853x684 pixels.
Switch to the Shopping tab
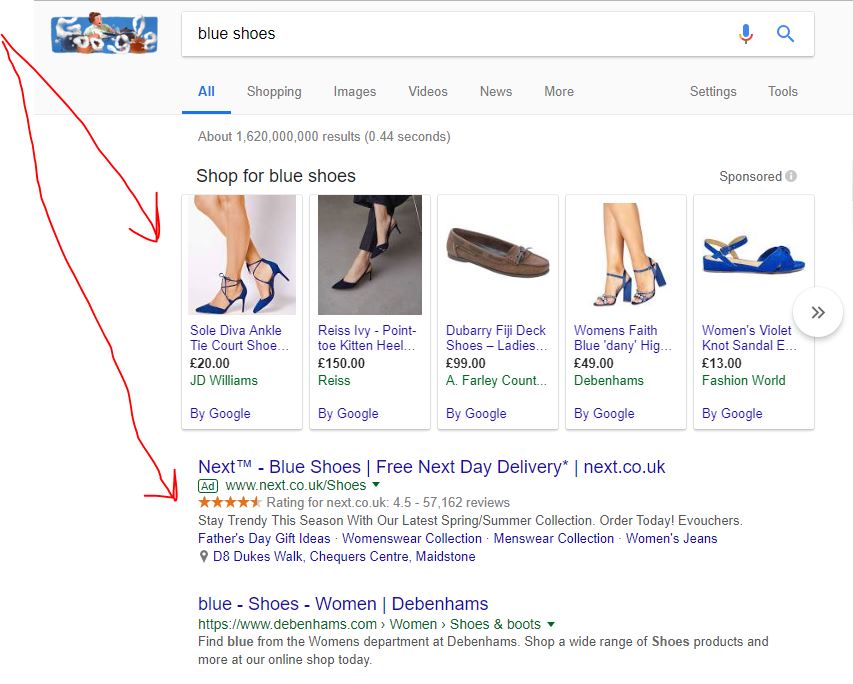pos(274,91)
